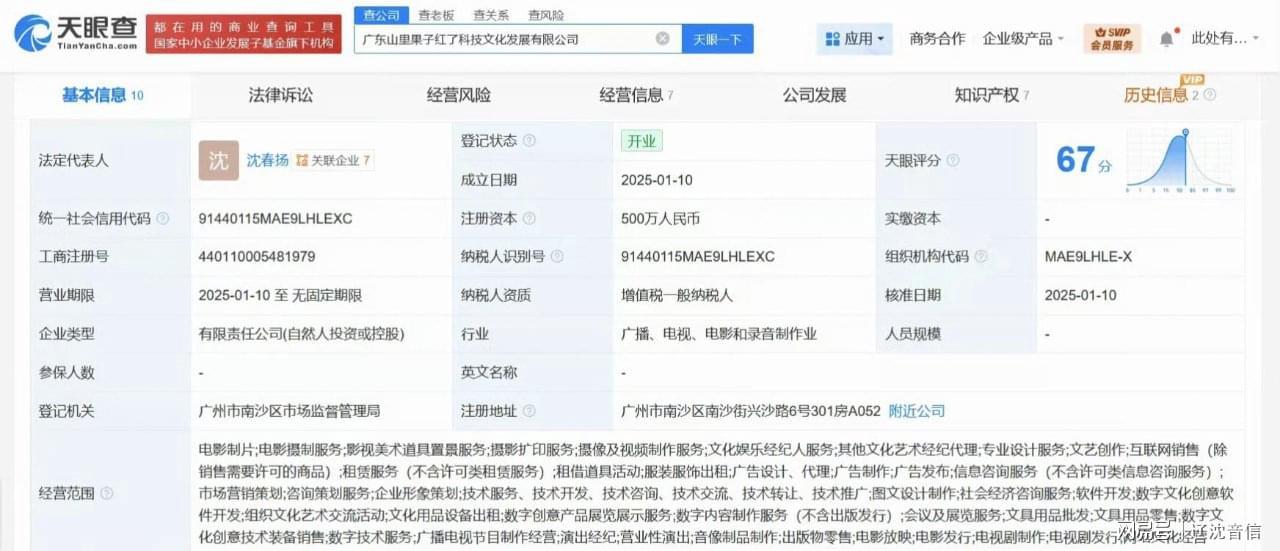Open the notification bell

(1166, 39)
